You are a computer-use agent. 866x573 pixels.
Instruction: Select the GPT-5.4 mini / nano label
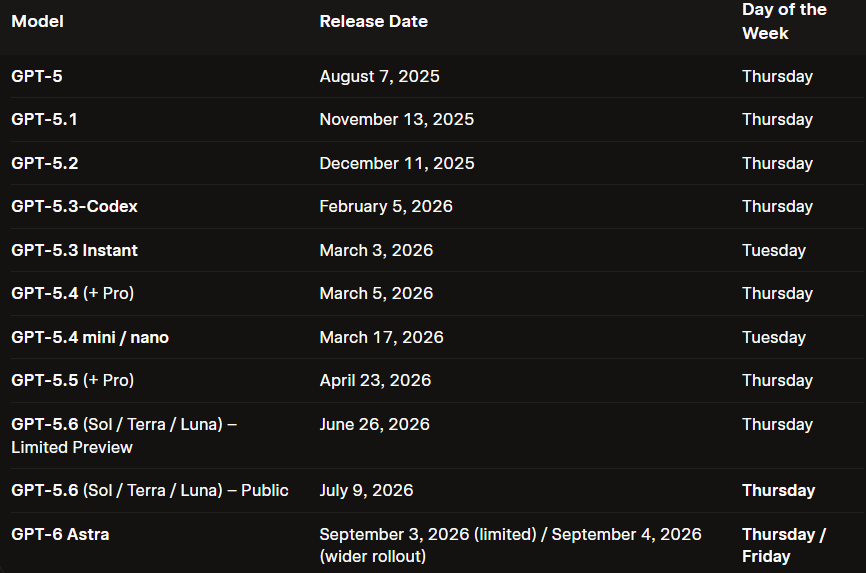(90, 337)
